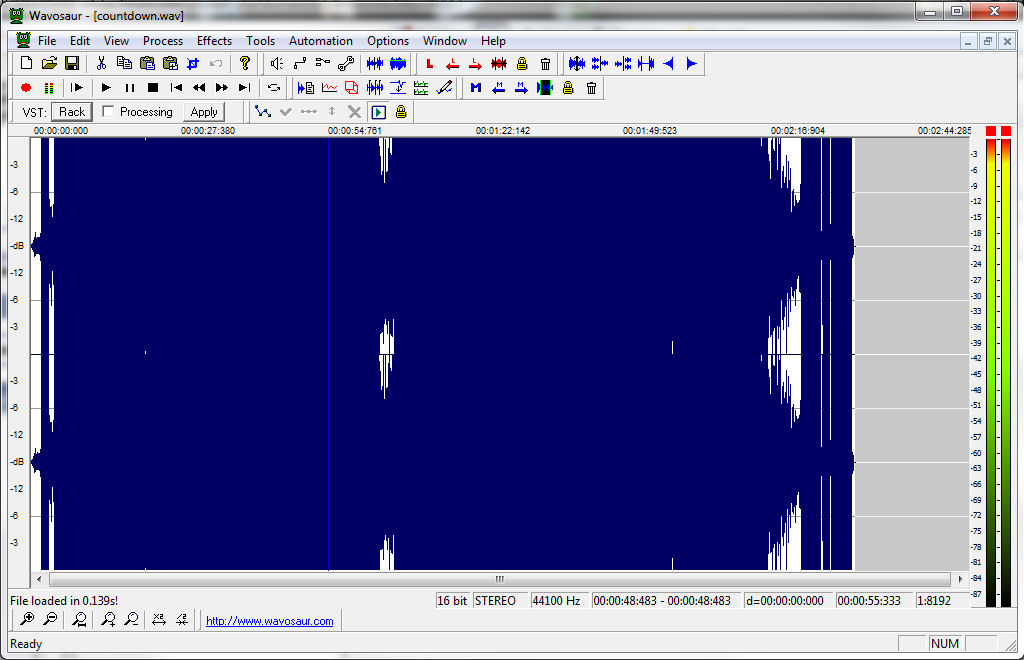Viewport: 1024px width, 660px height.
Task: Rewind with the double left arrow button
Action: coord(199,87)
